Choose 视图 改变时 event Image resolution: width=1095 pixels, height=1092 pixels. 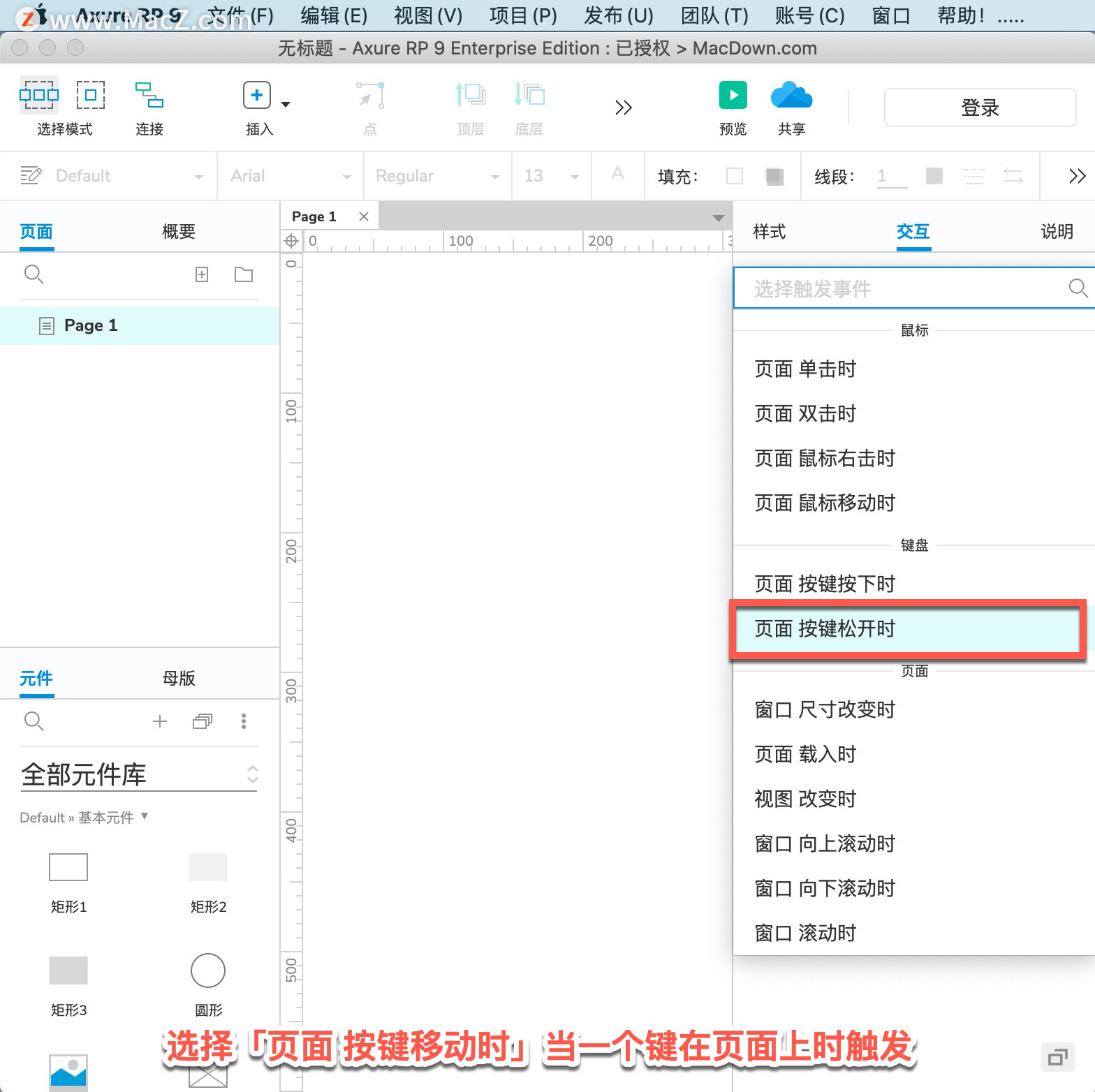click(914, 799)
